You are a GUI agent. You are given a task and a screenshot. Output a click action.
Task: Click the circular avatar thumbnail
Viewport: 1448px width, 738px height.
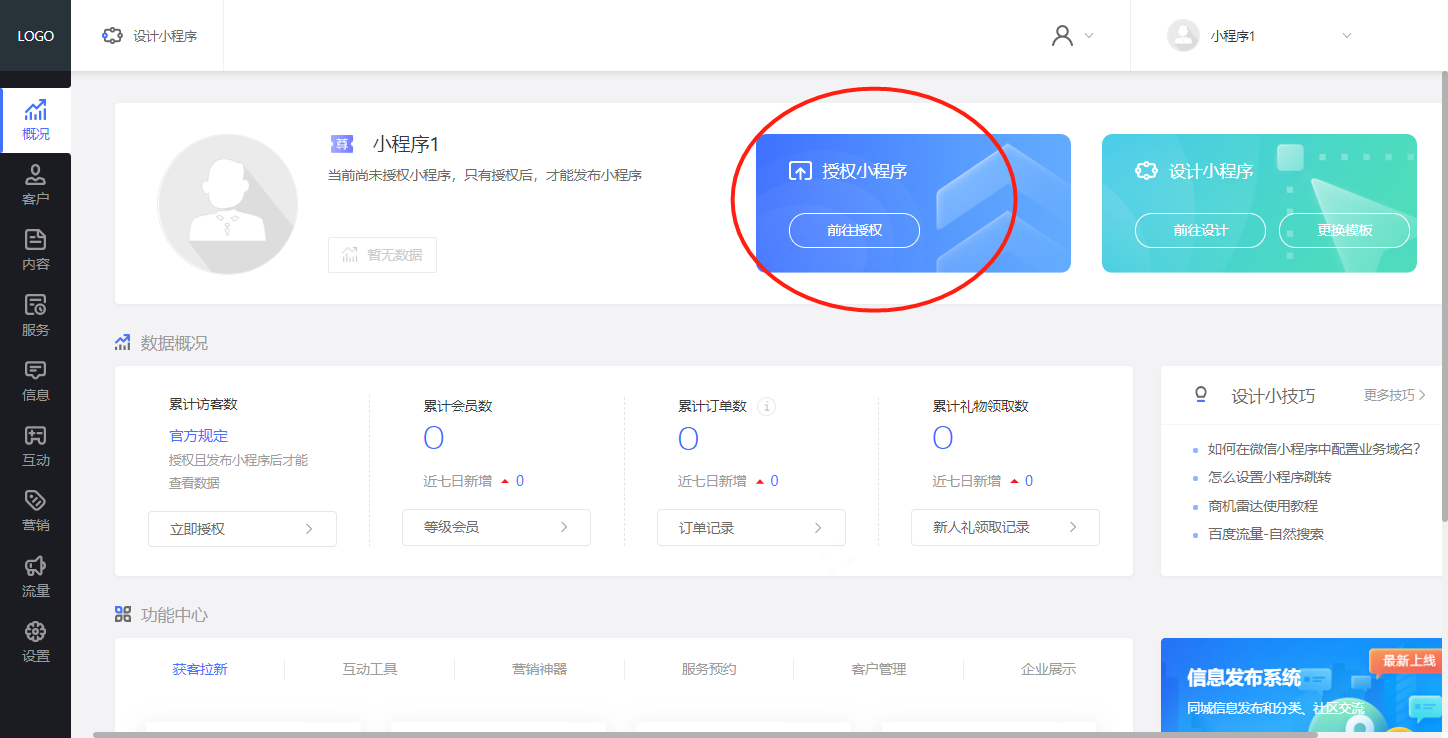click(227, 203)
